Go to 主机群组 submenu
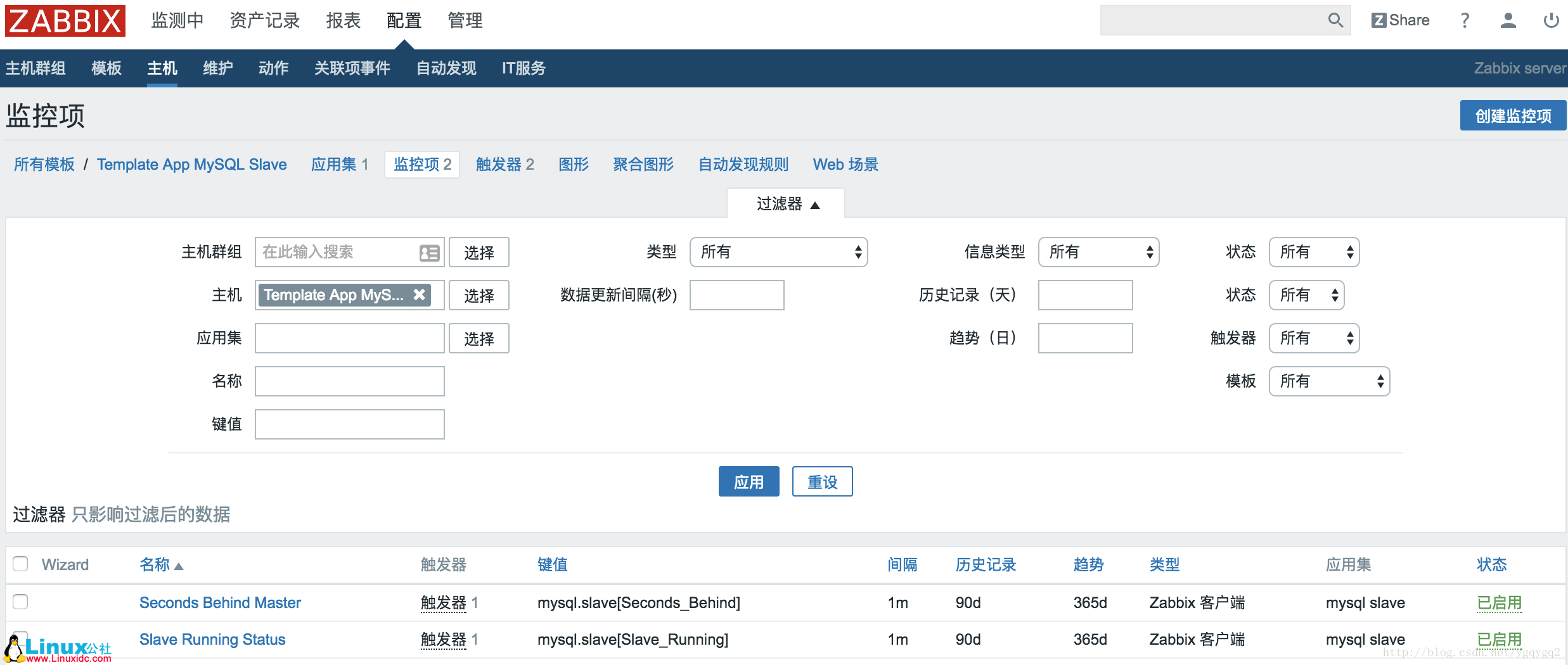This screenshot has height=665, width=1568. 35,68
